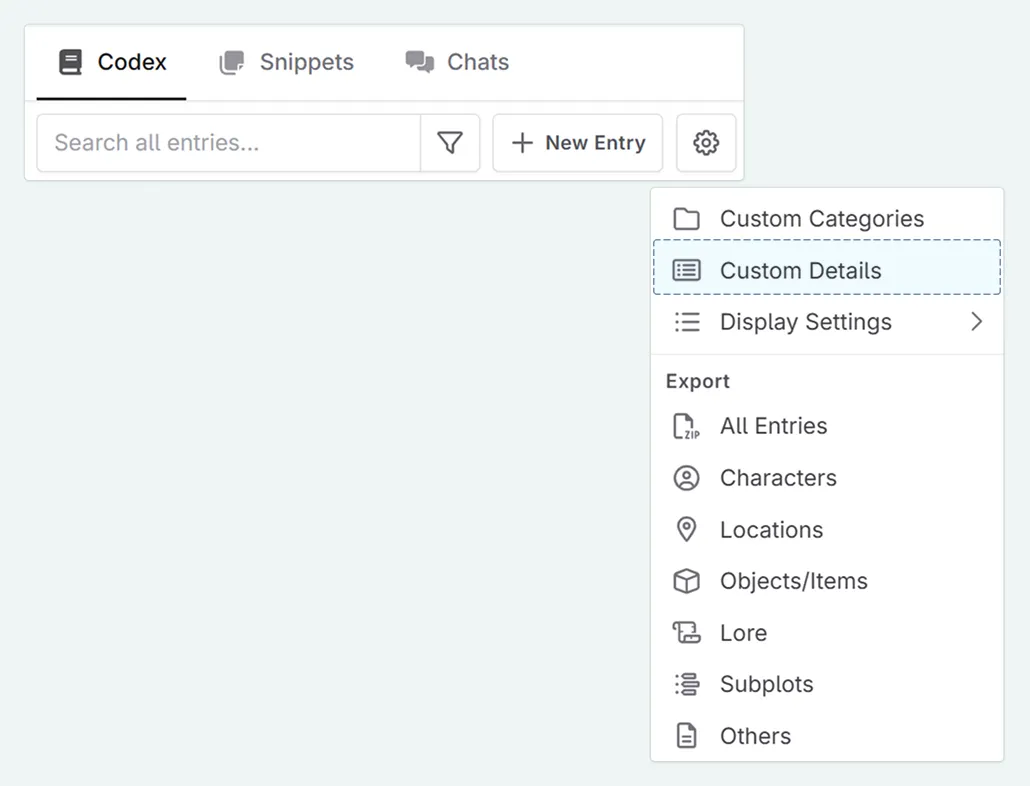The height and width of the screenshot is (786, 1030).
Task: Click the Codex book icon
Action: (70, 62)
